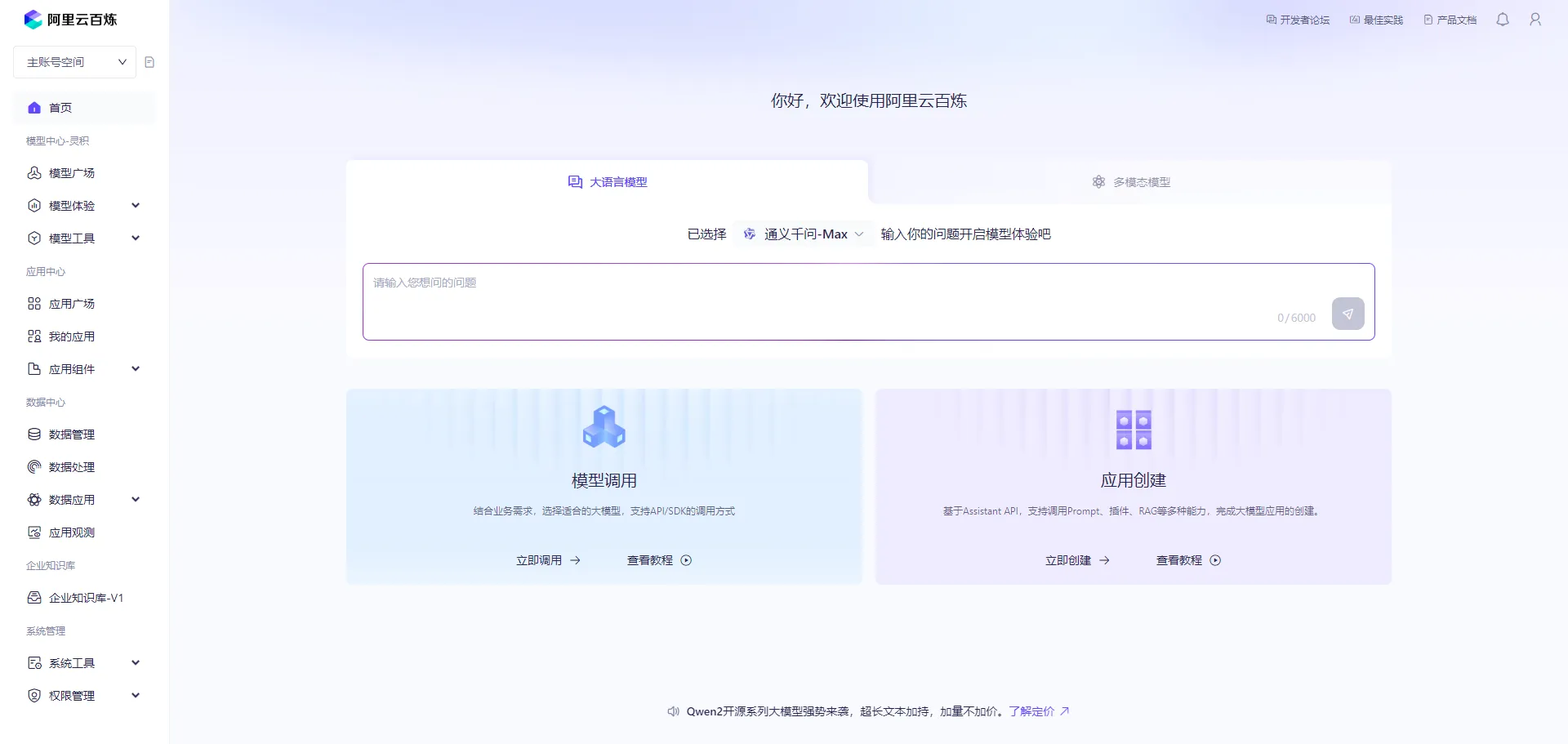This screenshot has width=1568, height=744.
Task: Open notifications bell icon
Action: (x=1503, y=20)
